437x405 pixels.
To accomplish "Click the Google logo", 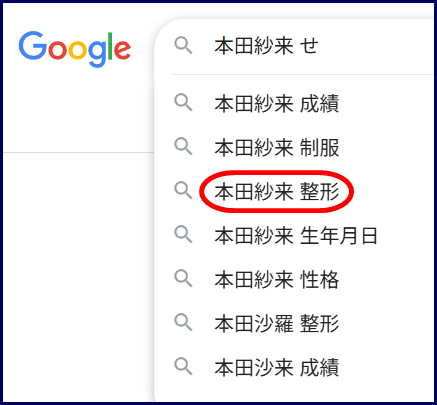I will pos(75,49).
